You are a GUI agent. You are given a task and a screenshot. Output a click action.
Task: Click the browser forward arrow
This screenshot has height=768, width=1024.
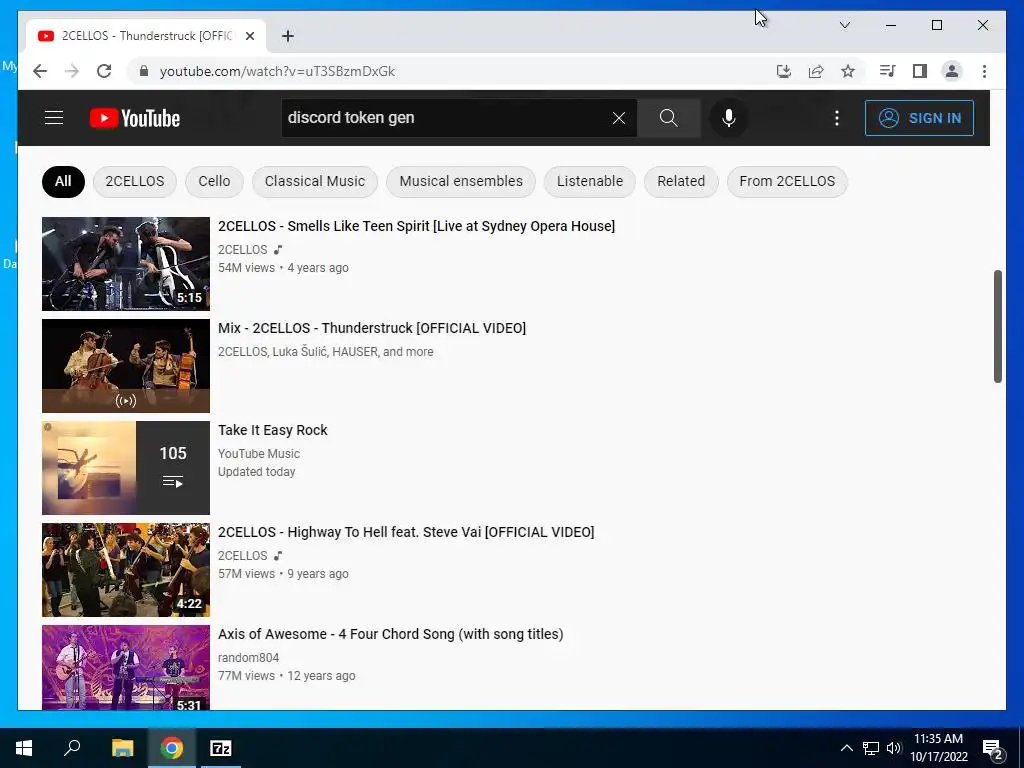(72, 71)
